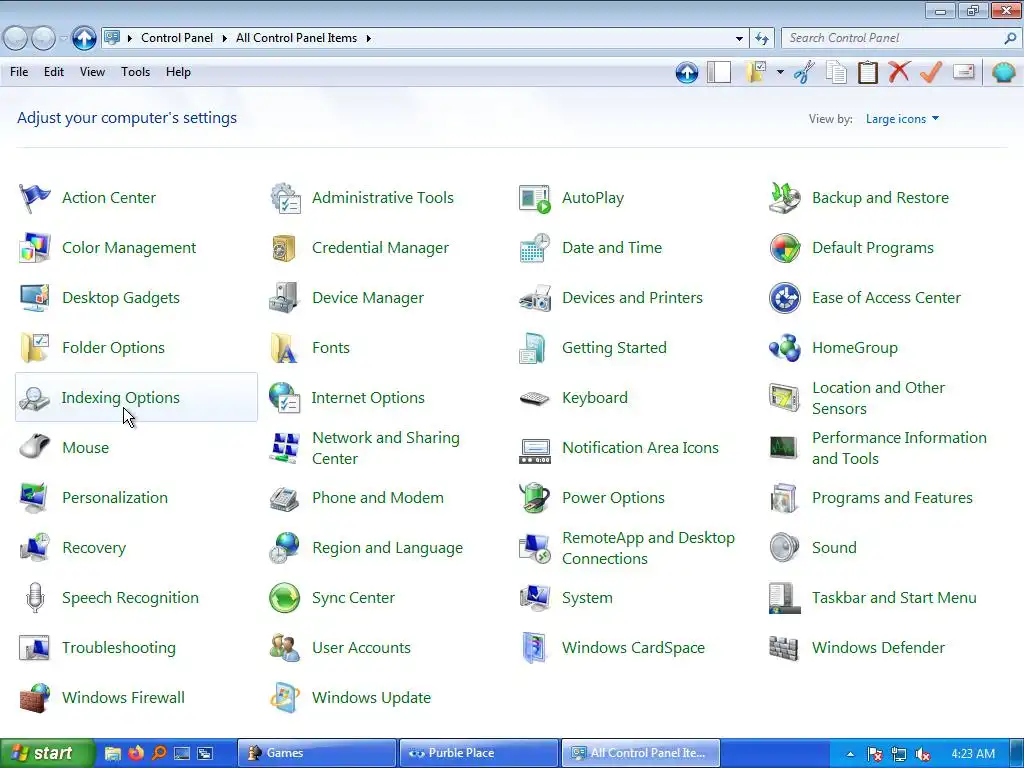This screenshot has height=768, width=1024.
Task: Click the teal shell toolbar icon
Action: [1004, 72]
